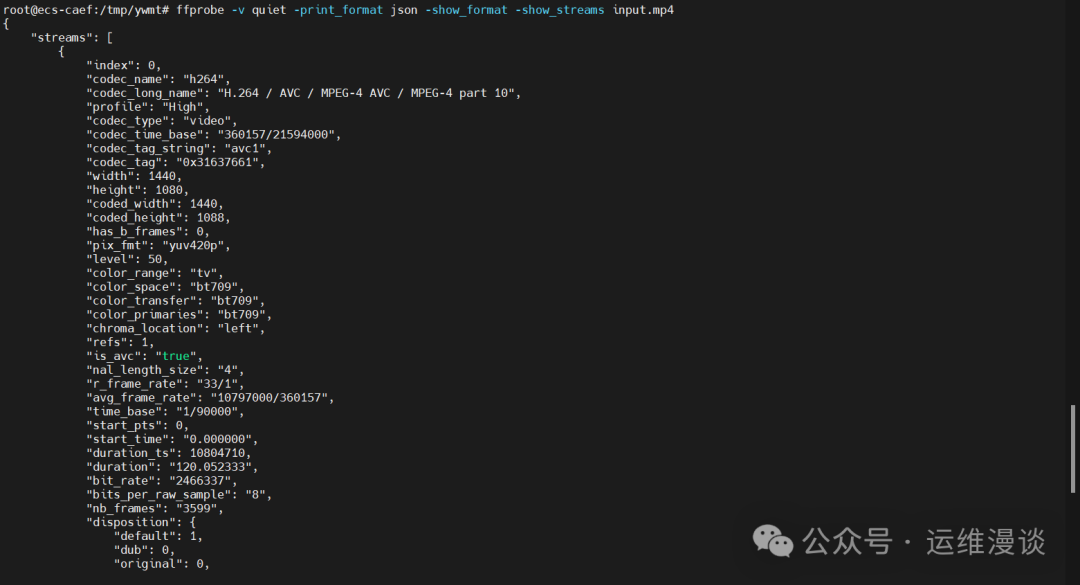
Task: Click the "r_frame_rate": "33/1" line
Action: tap(162, 383)
